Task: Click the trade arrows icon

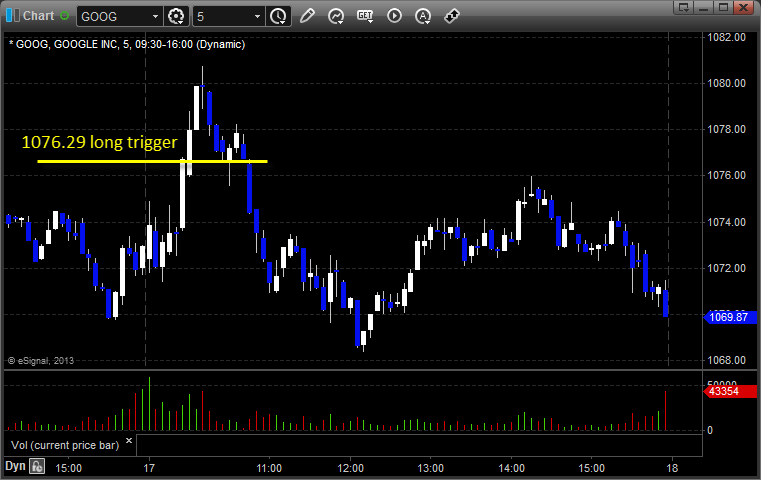Action: tap(452, 16)
